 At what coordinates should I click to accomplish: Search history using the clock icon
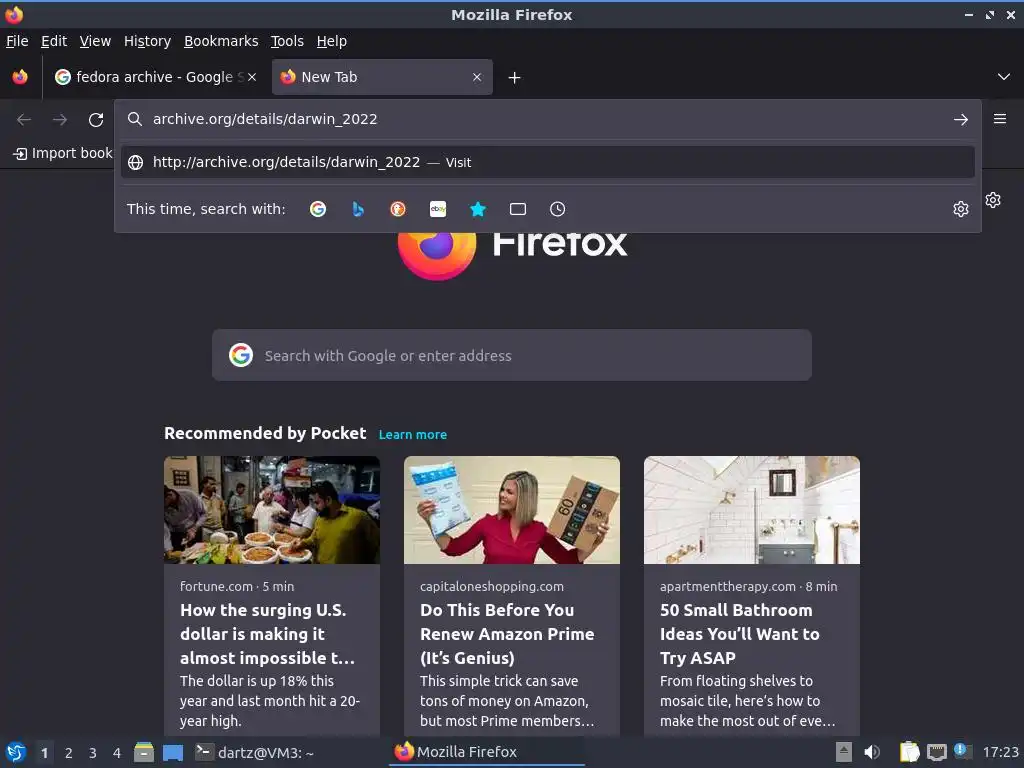(x=558, y=209)
